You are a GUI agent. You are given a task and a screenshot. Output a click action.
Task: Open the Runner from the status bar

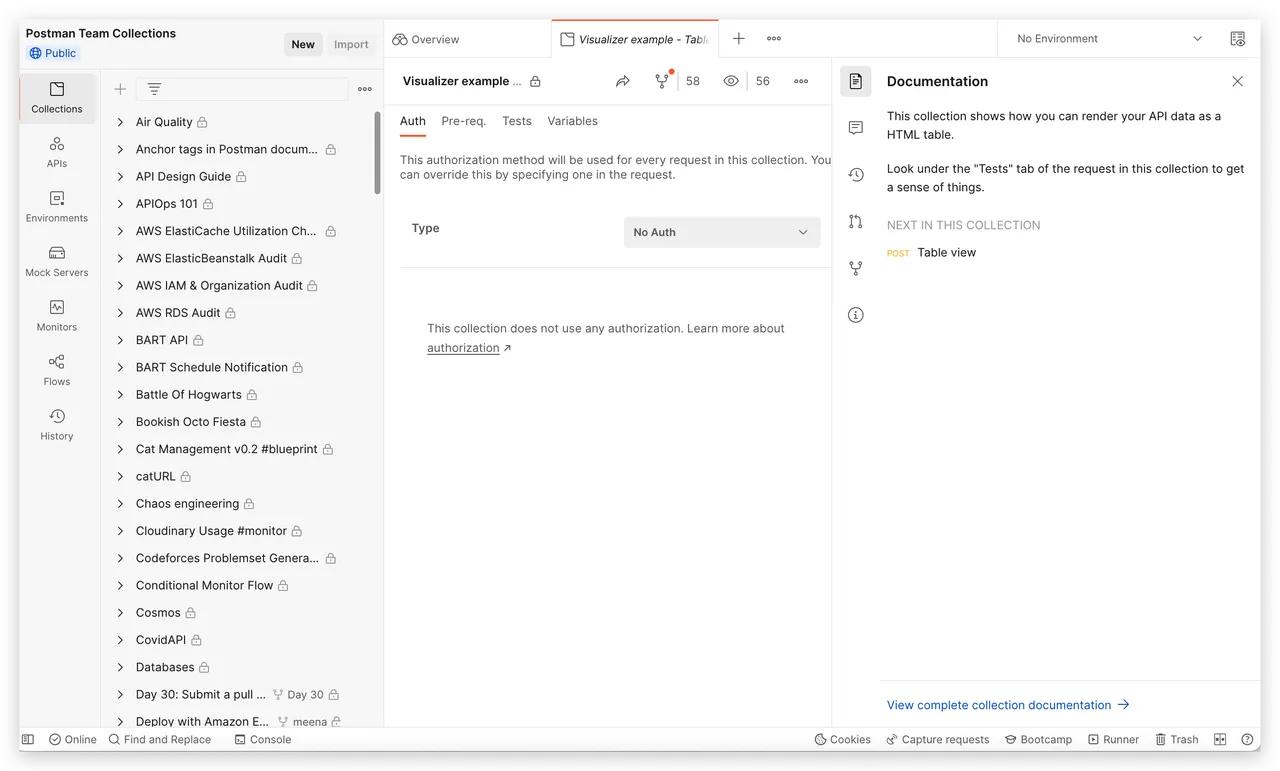point(1113,740)
